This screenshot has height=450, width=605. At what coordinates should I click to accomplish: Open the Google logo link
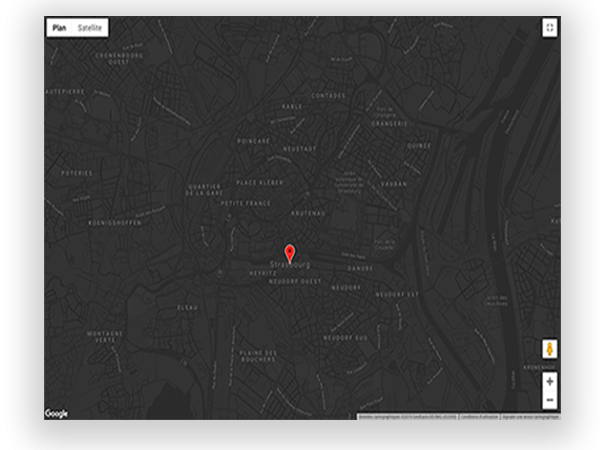point(56,413)
